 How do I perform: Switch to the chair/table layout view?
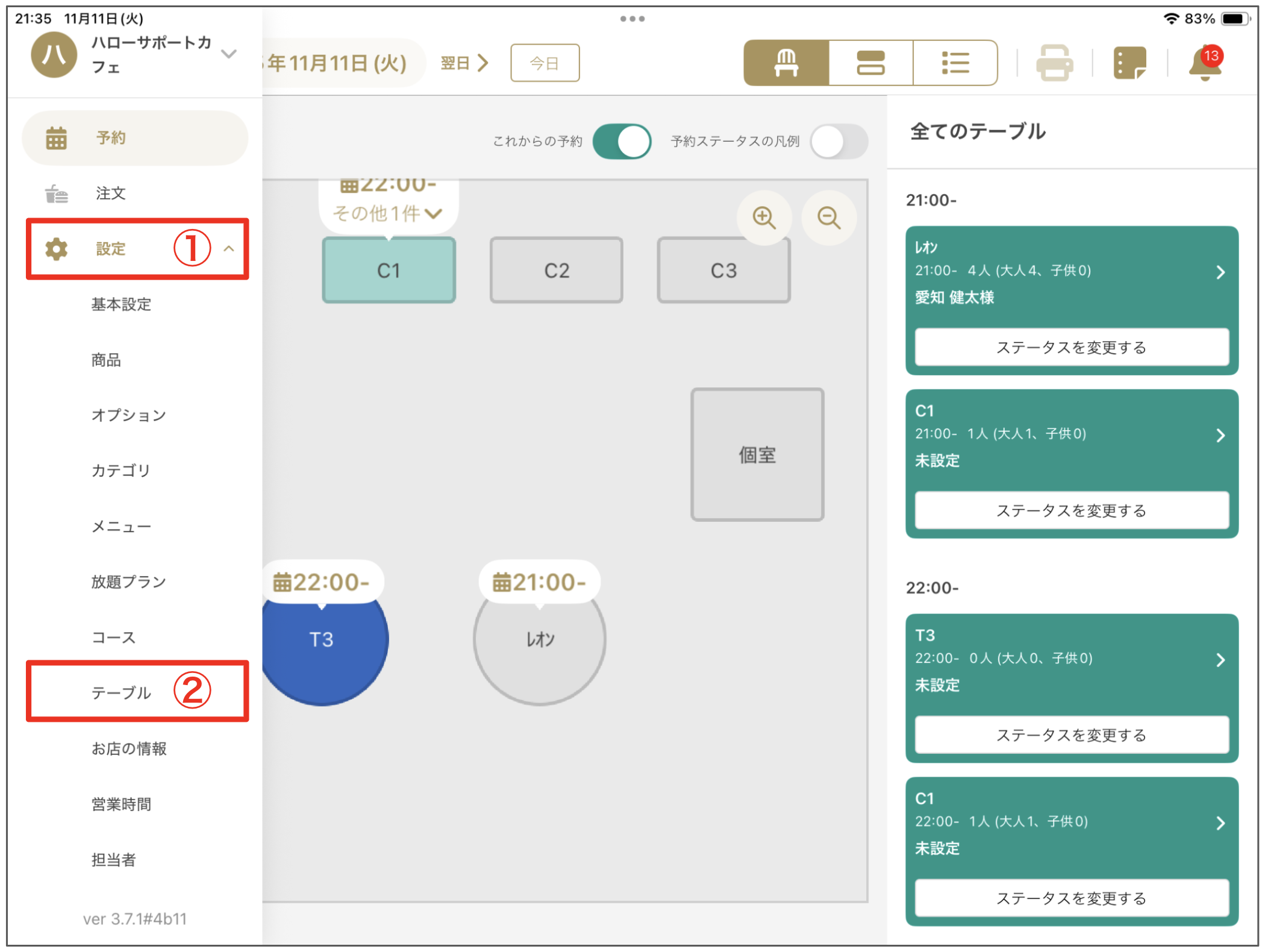coord(786,63)
